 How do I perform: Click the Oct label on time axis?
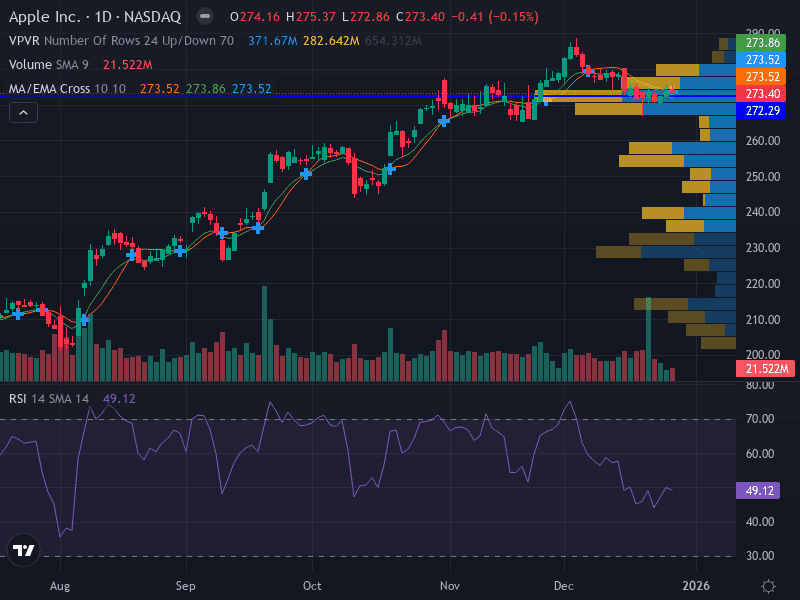(312, 586)
